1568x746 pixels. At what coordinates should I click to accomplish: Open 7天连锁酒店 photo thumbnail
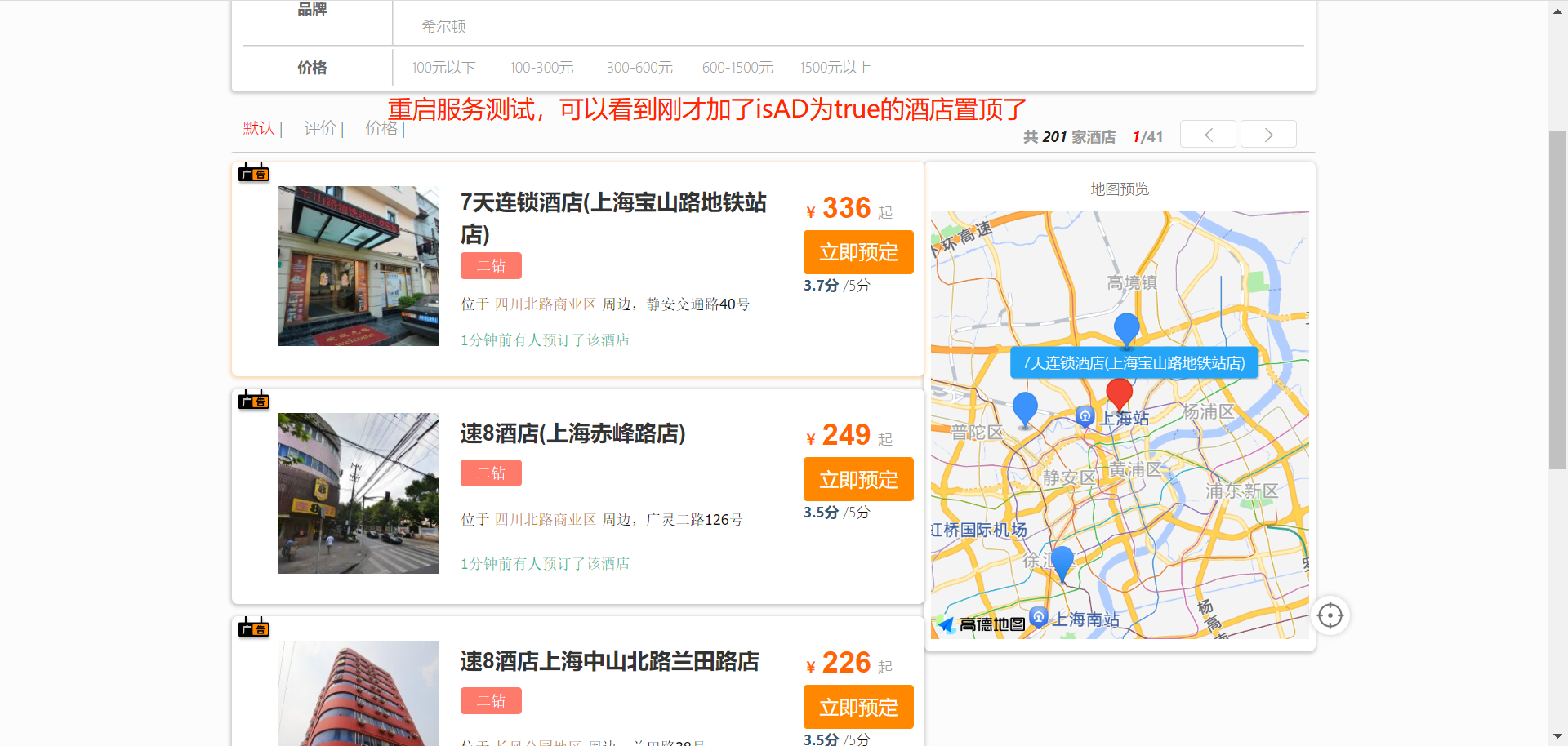point(359,266)
